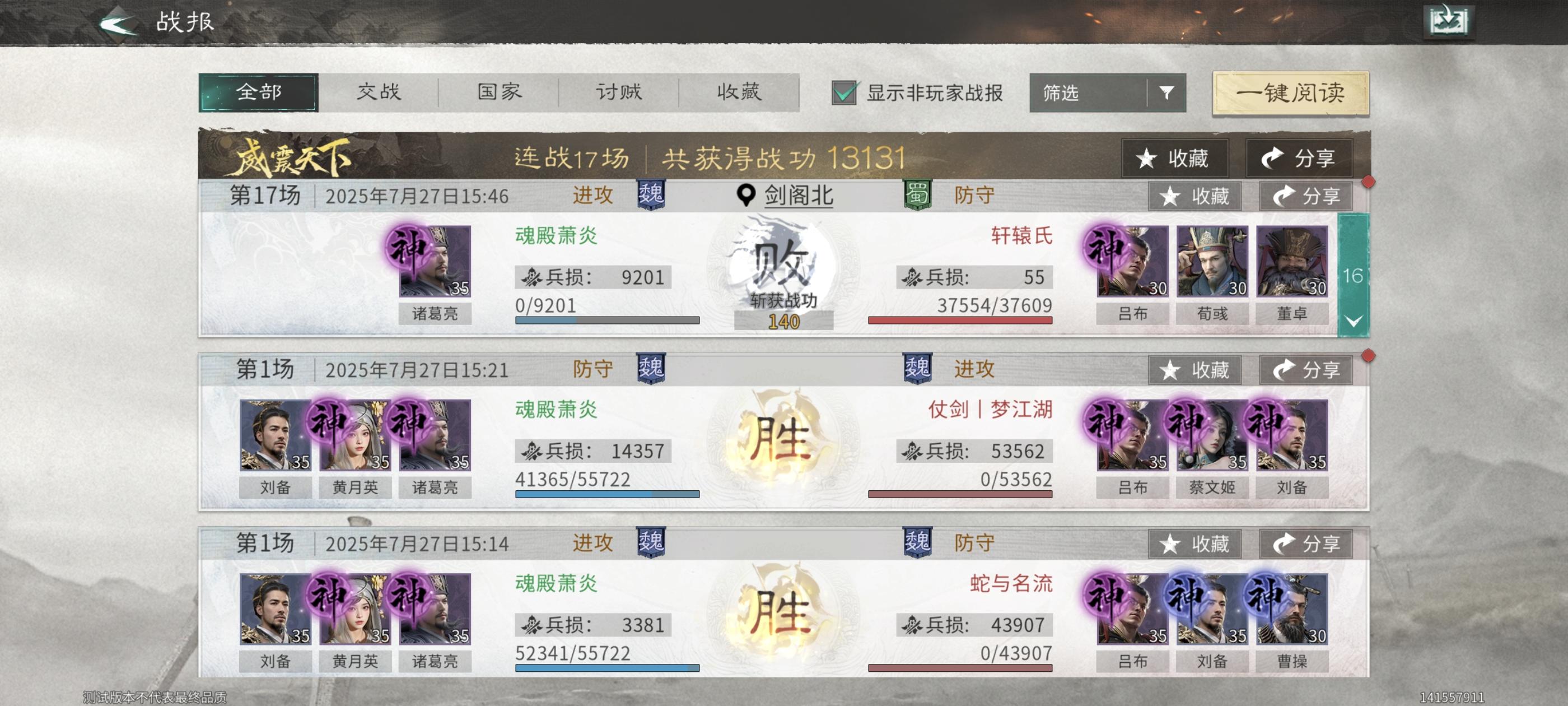Share the 威震天下 streak via 分享
1568x706 pixels.
[x=1299, y=158]
